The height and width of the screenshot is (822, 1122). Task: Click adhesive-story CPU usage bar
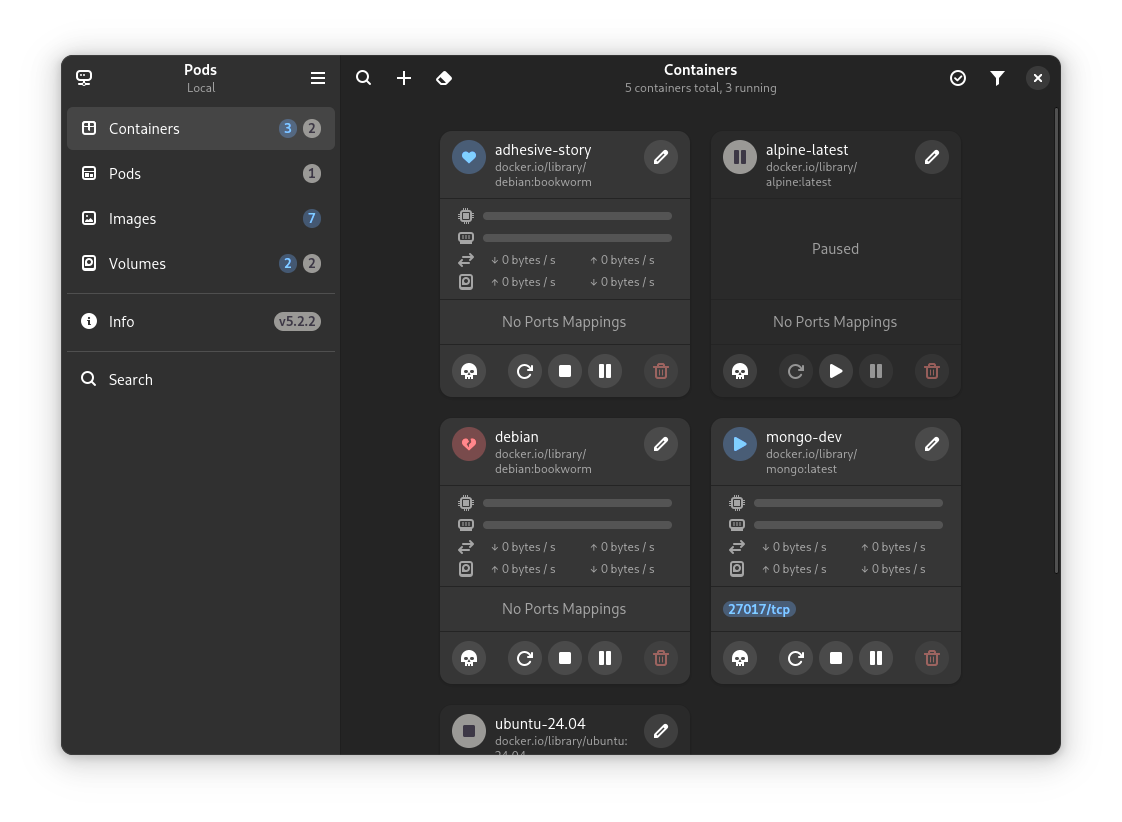click(577, 216)
